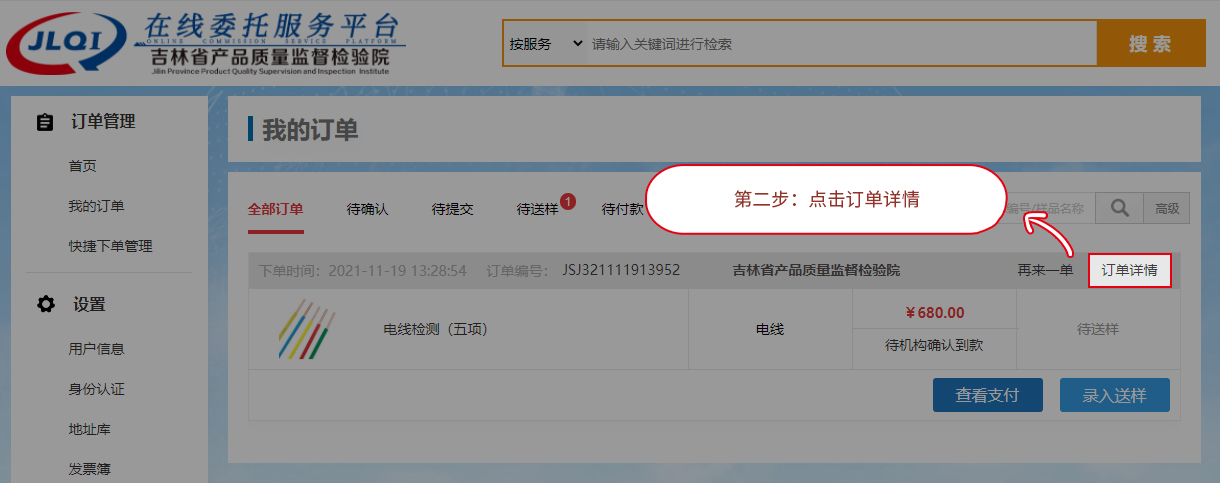
Task: Click 再来一单 to reorder
Action: click(1045, 270)
